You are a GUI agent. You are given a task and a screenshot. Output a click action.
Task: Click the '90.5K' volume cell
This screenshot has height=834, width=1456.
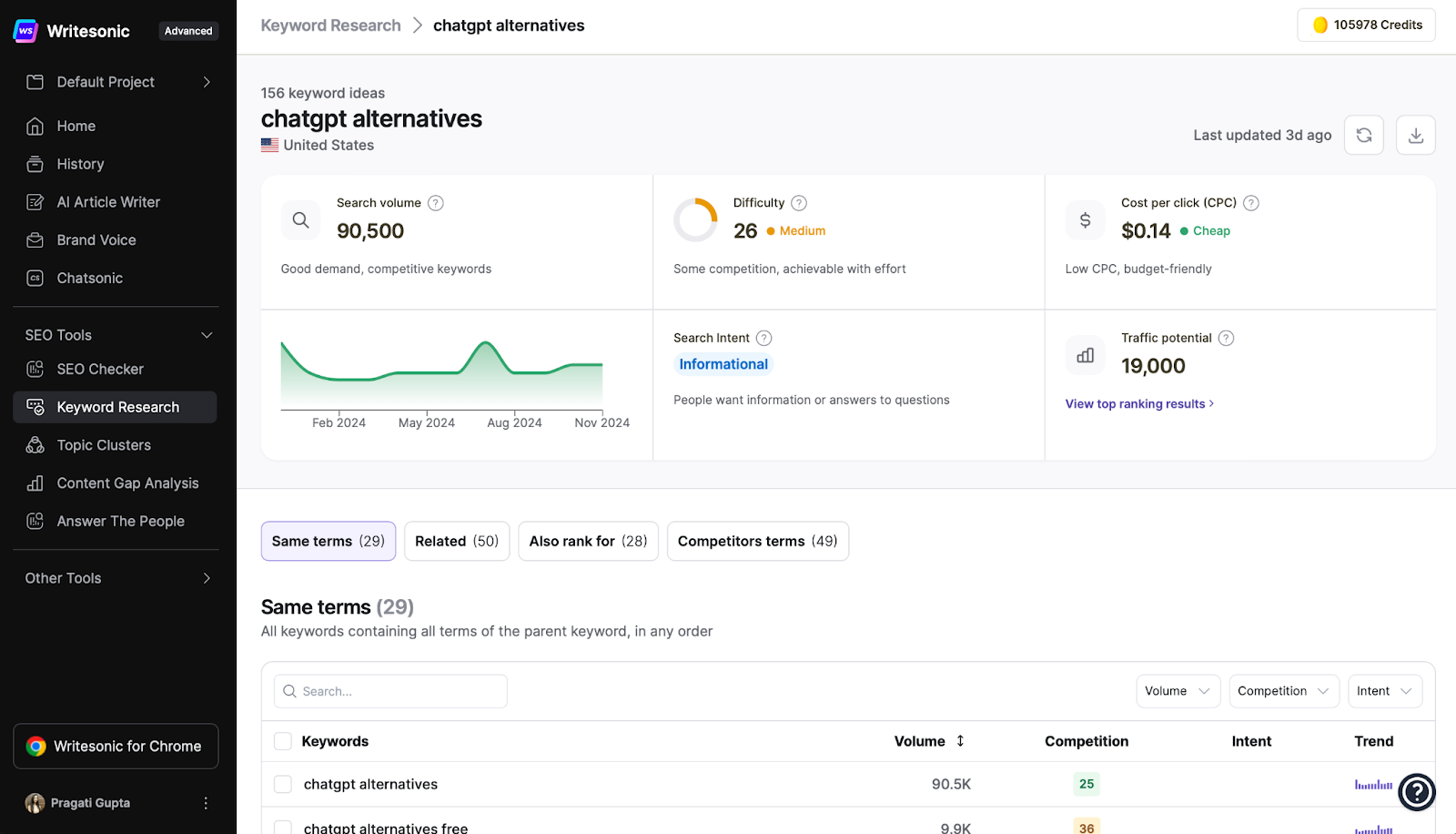point(951,784)
